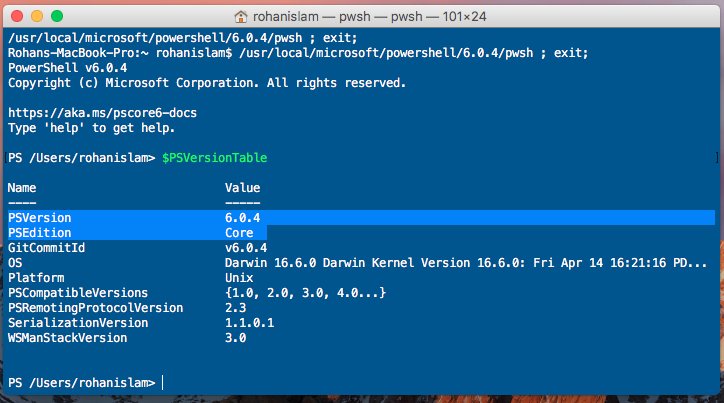Click the PSVersion value 6.0.4
The height and width of the screenshot is (403, 724).
242,218
